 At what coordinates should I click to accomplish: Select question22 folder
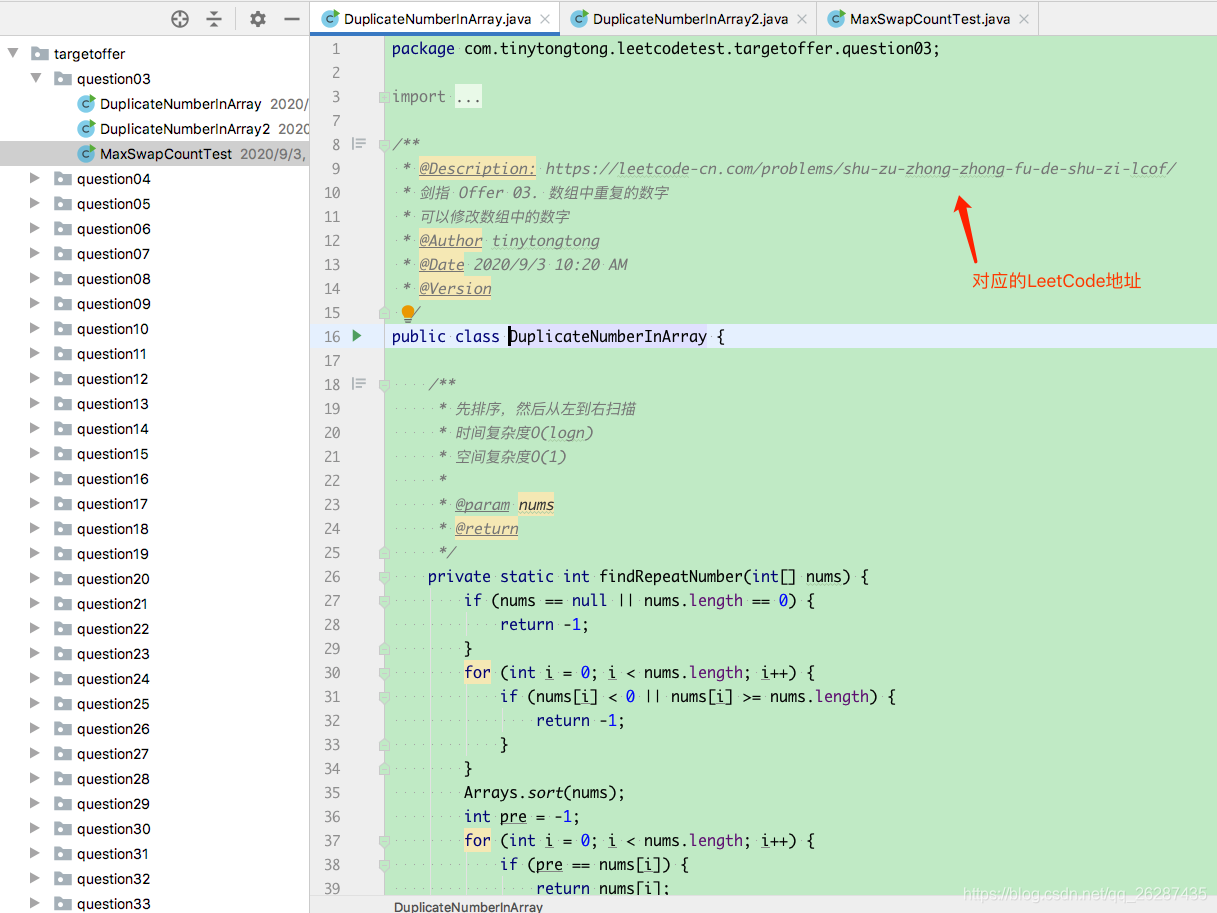click(x=113, y=629)
